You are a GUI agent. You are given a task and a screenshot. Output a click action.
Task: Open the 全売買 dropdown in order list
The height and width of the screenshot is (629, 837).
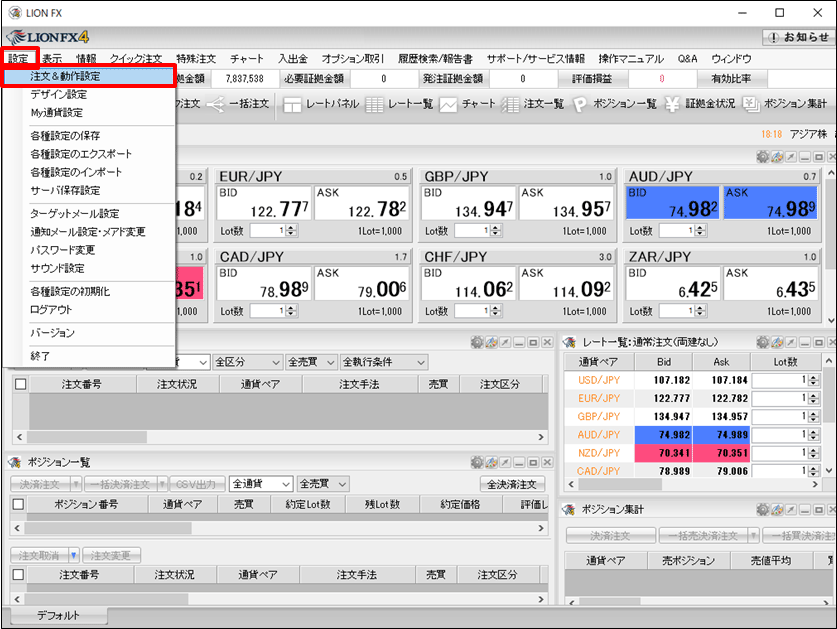[311, 362]
